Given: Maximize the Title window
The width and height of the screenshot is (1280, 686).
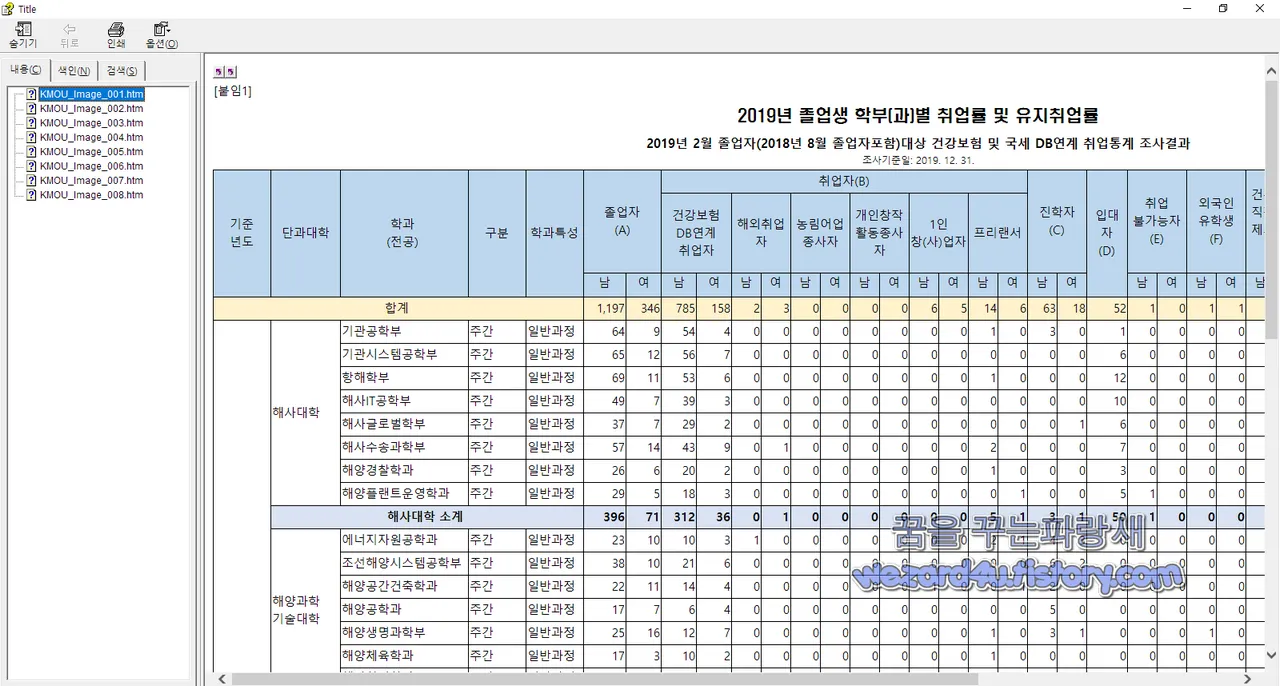Looking at the screenshot, I should 1222,9.
